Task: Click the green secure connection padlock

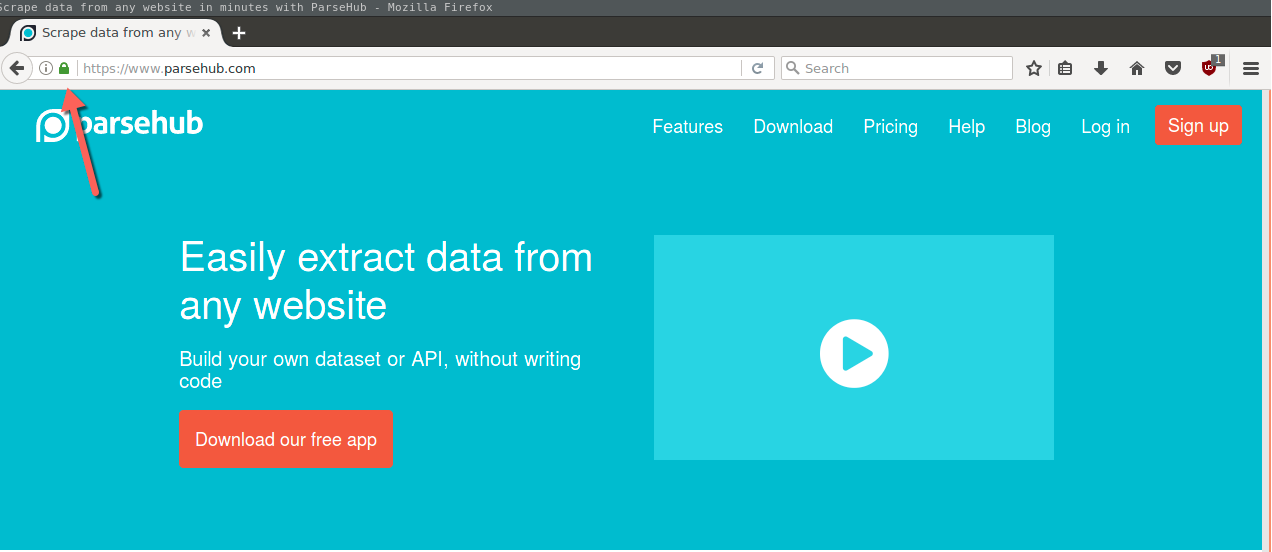Action: [x=64, y=68]
